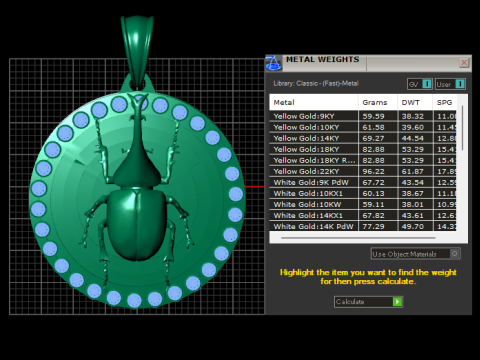The width and height of the screenshot is (480, 360).
Task: Sort by the Grams column header
Action: 378,102
